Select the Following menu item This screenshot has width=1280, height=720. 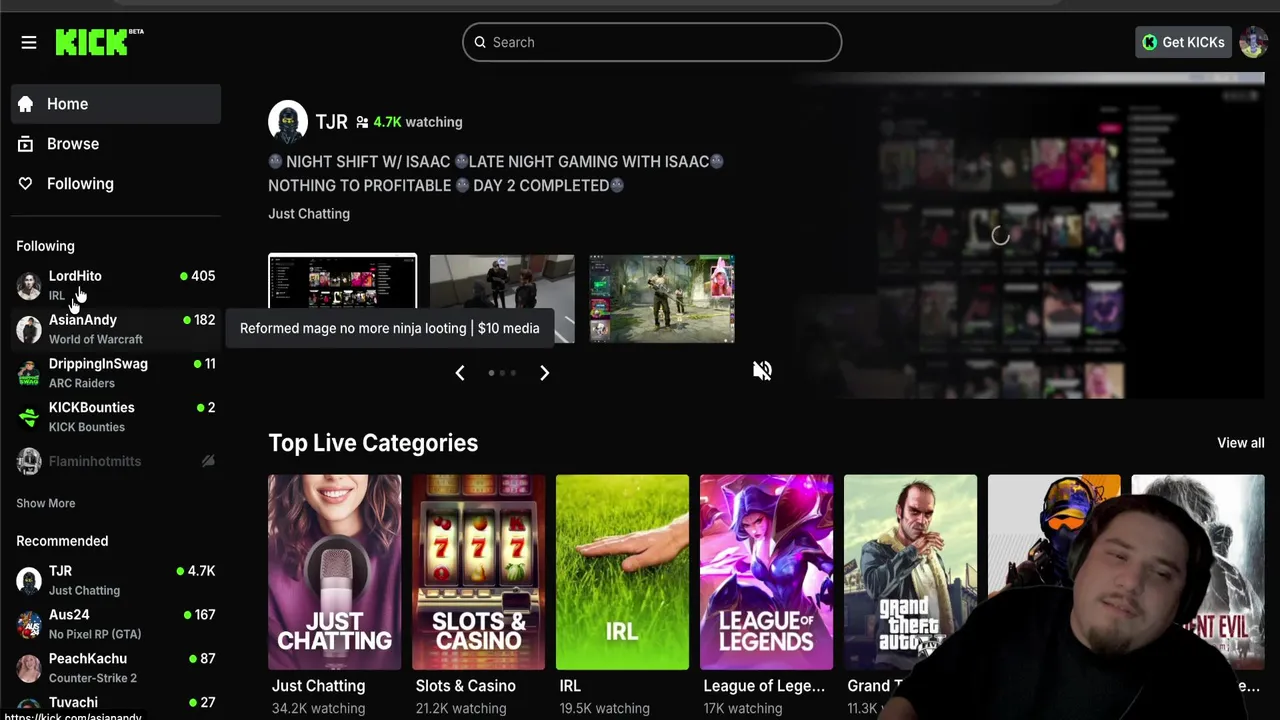coord(116,184)
